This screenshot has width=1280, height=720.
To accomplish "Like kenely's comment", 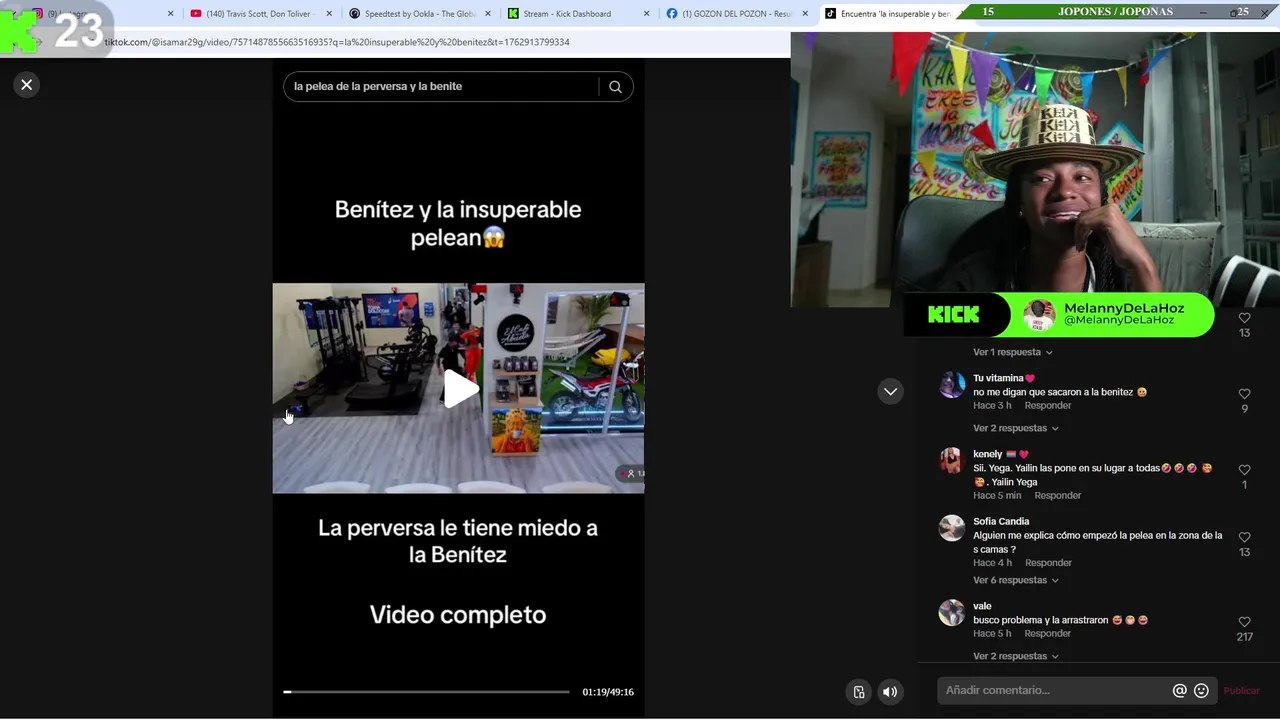I will coord(1244,470).
